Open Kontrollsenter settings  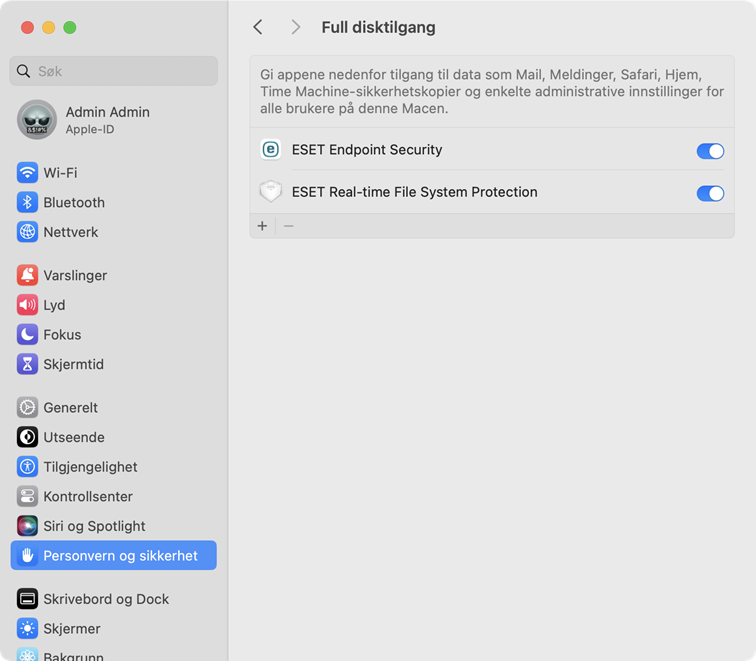pyautogui.click(x=88, y=496)
